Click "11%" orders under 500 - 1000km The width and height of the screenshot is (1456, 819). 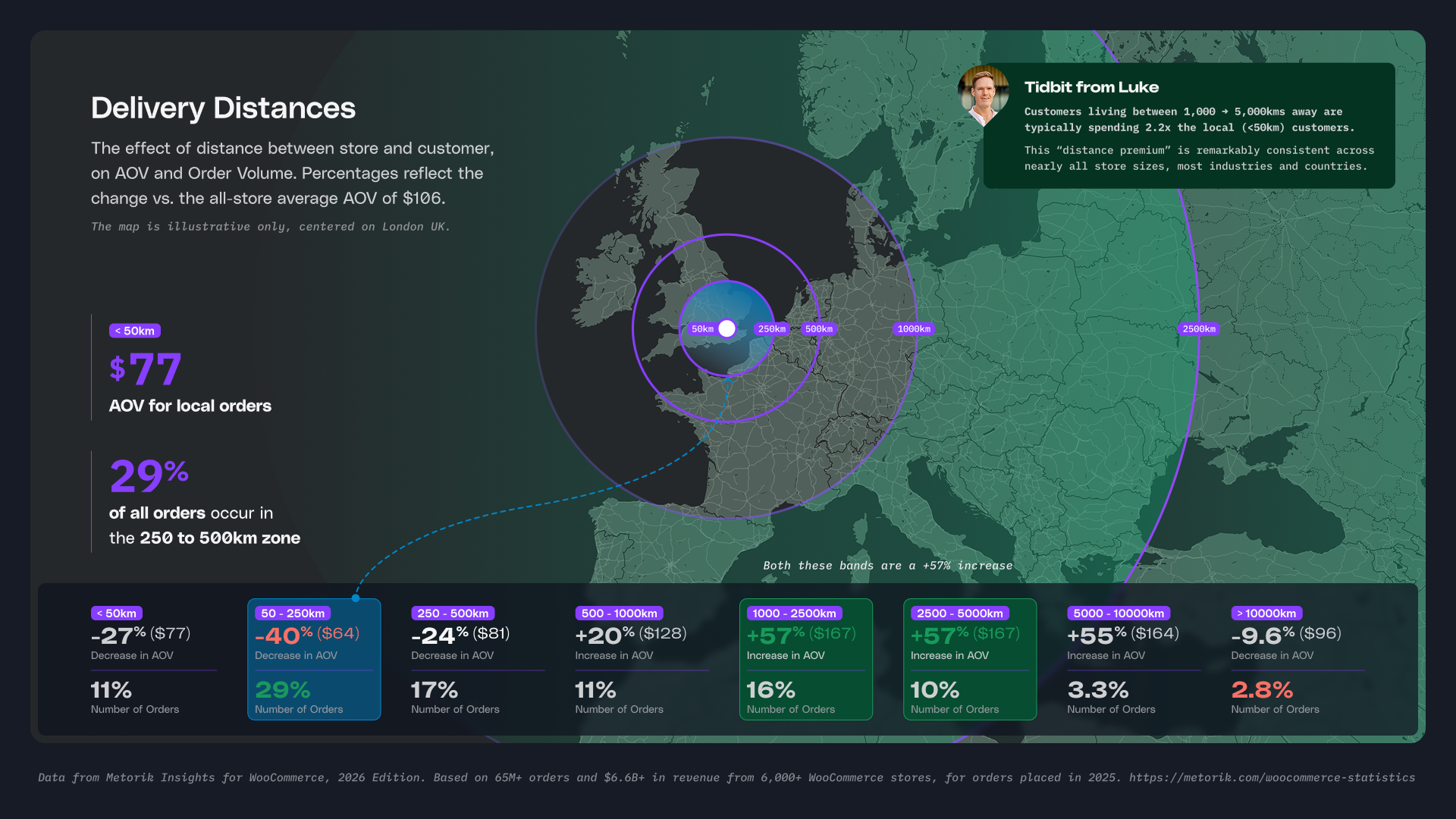[595, 690]
